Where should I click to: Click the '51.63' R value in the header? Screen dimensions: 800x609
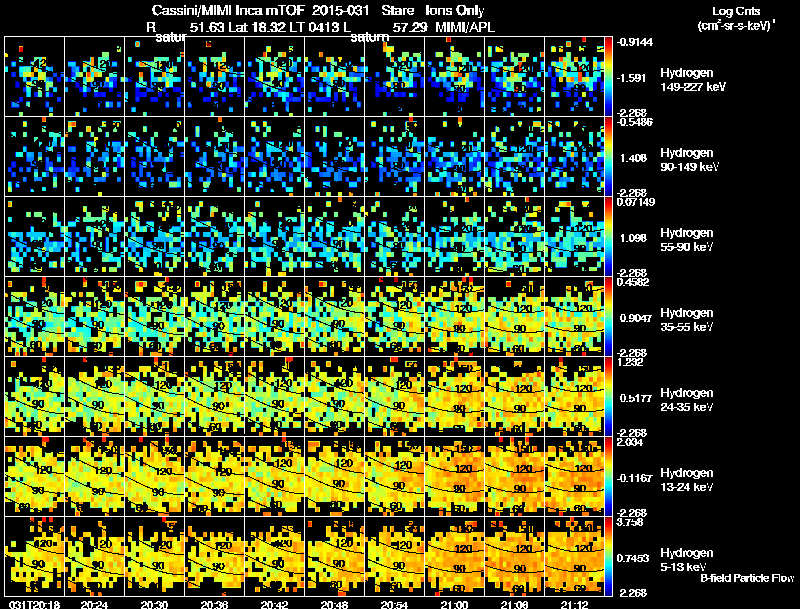point(207,27)
